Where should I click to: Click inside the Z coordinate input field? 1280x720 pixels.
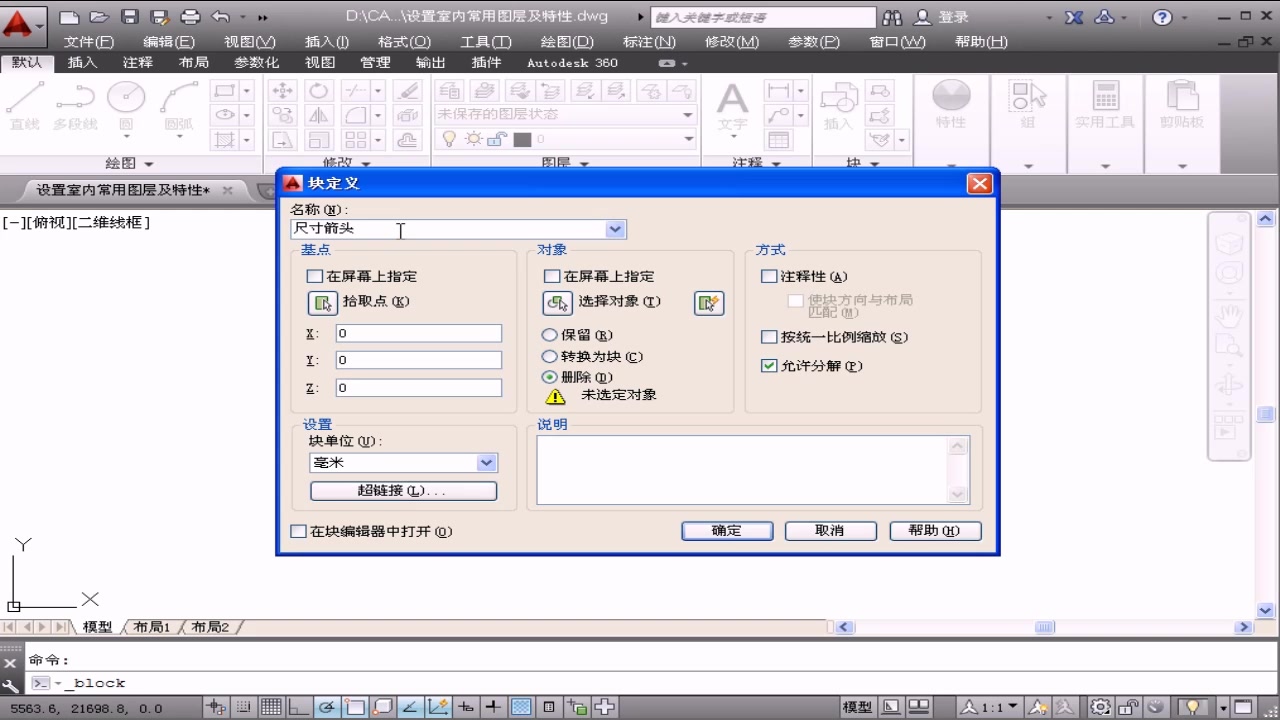pos(418,387)
